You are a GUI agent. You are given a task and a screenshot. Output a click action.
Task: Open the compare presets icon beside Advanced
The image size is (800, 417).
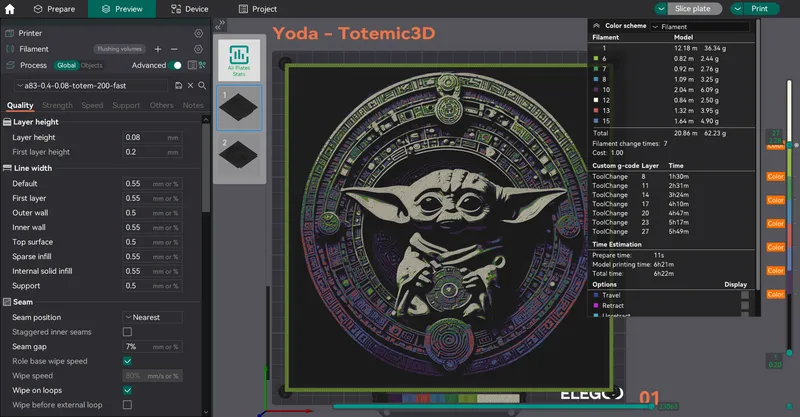click(x=192, y=65)
